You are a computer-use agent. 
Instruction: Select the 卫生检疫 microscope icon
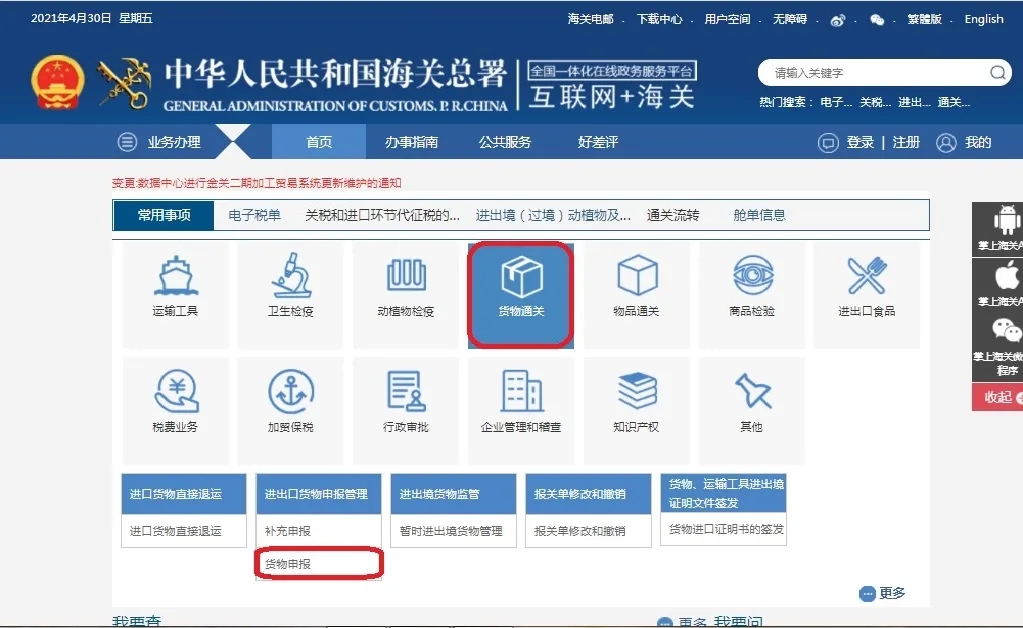(290, 277)
